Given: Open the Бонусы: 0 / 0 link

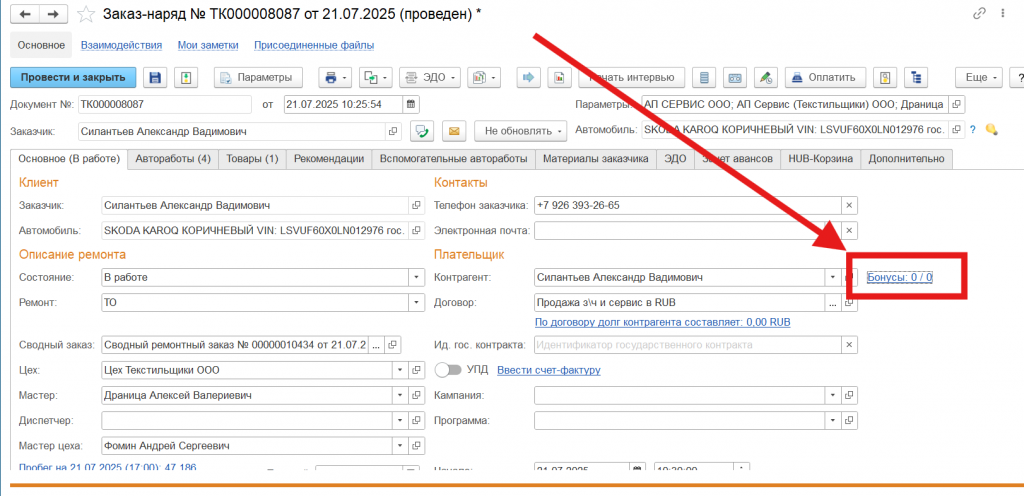Looking at the screenshot, I should coord(899,277).
